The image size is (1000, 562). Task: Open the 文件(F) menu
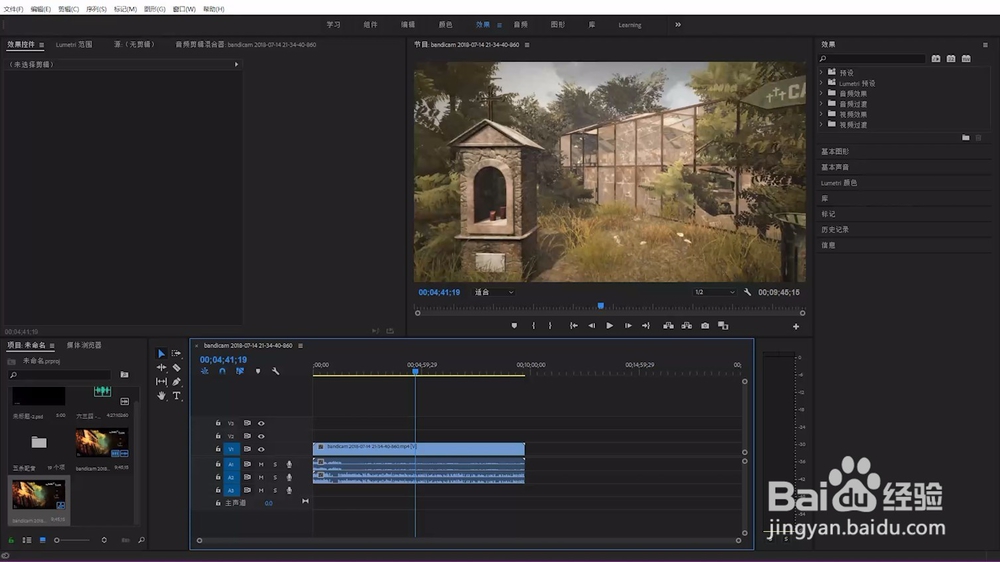point(13,9)
